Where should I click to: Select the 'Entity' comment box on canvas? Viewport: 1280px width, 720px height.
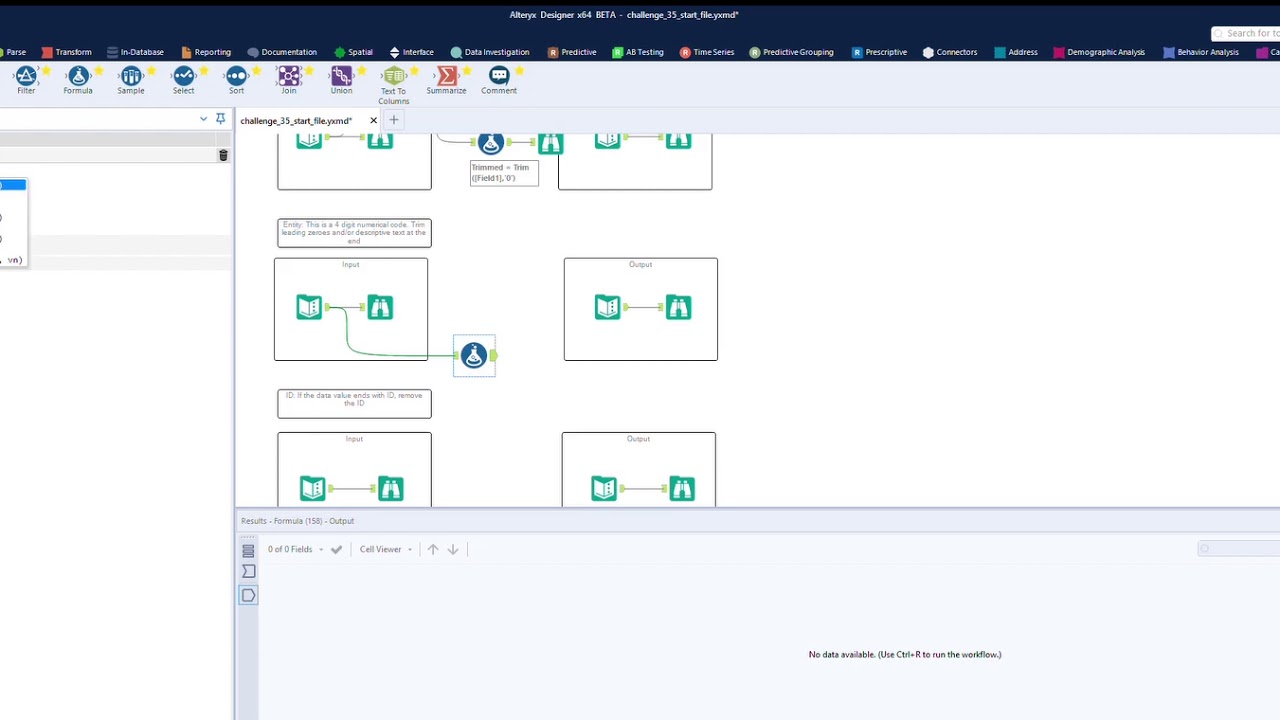pyautogui.click(x=354, y=233)
